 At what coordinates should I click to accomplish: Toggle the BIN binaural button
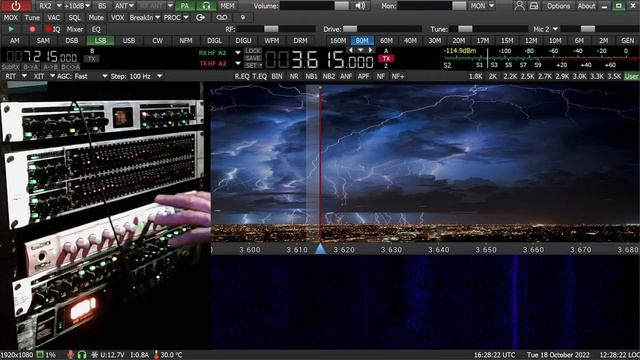pos(277,76)
